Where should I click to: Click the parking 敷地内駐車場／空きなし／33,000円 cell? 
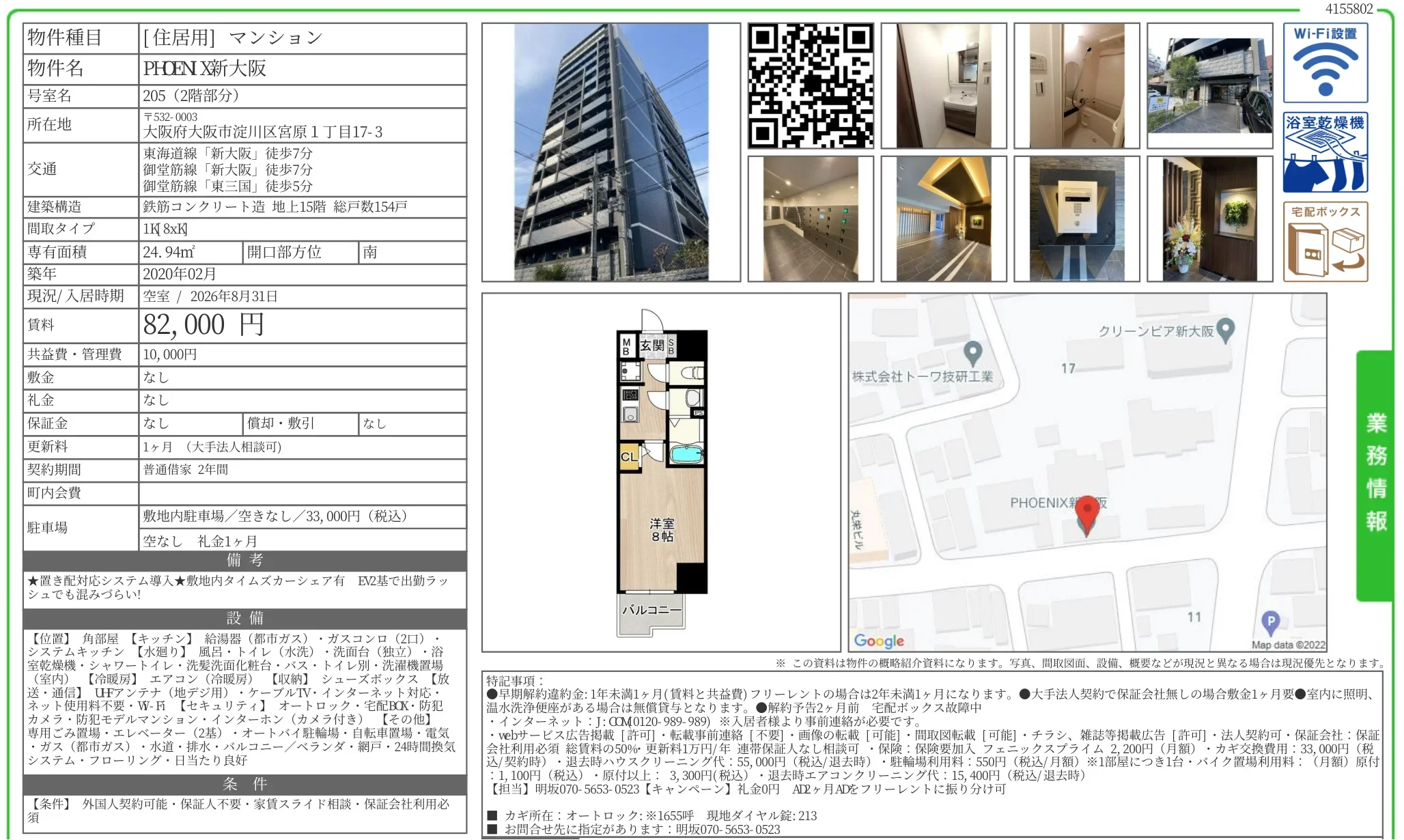(x=303, y=516)
